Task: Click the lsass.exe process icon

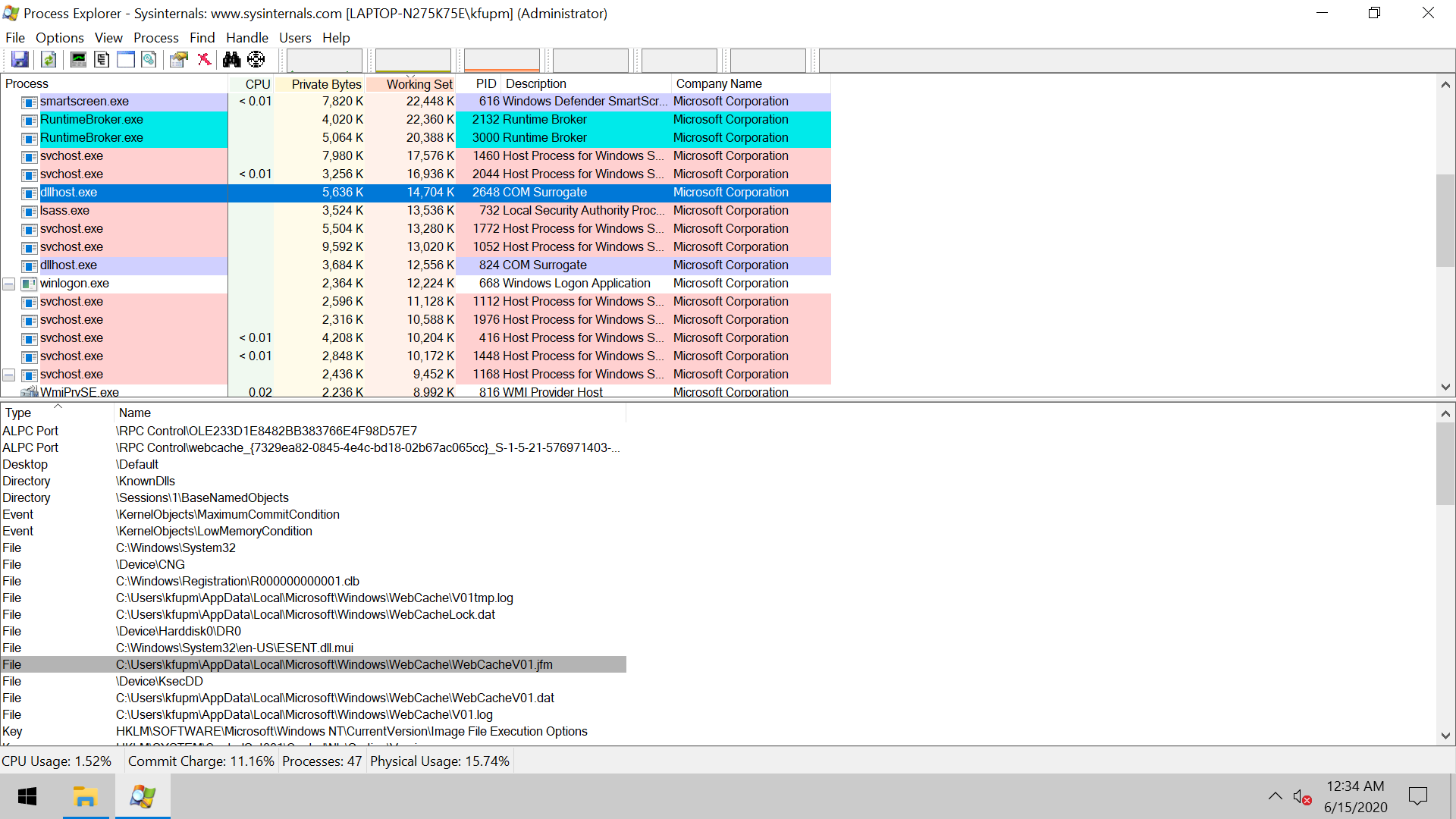Action: coord(30,211)
